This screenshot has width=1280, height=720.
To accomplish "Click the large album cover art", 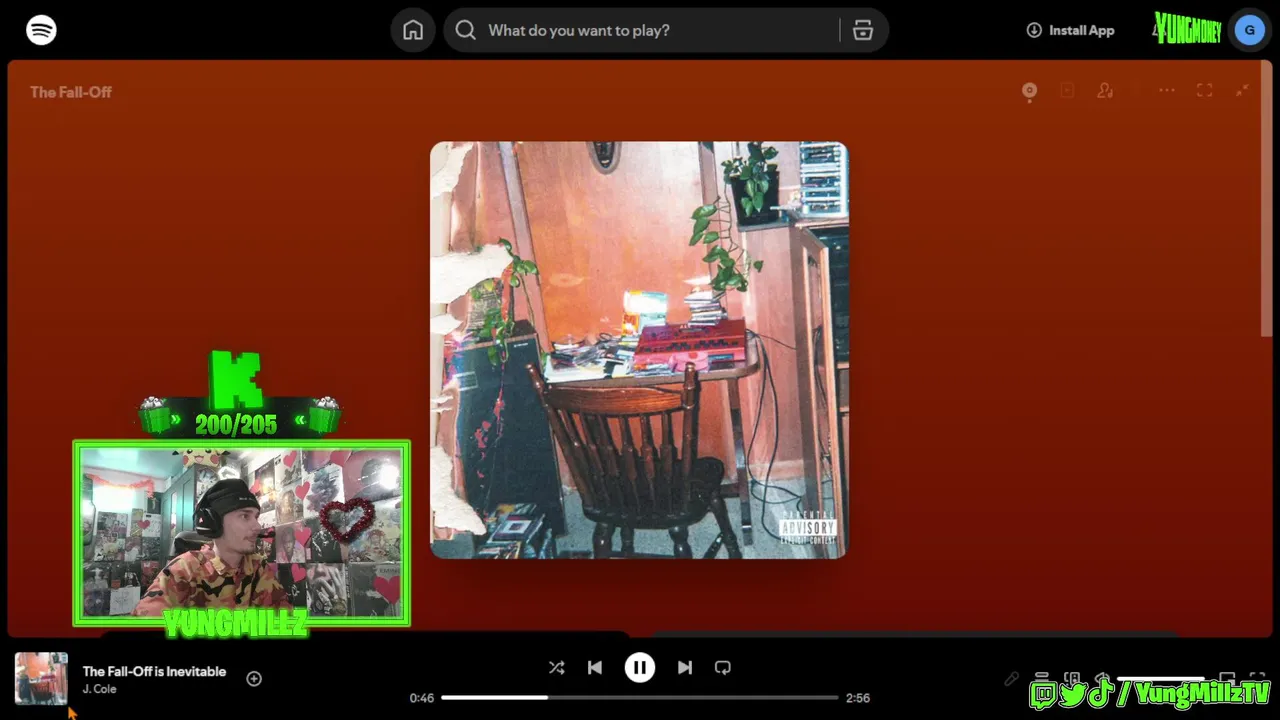I will pyautogui.click(x=639, y=350).
